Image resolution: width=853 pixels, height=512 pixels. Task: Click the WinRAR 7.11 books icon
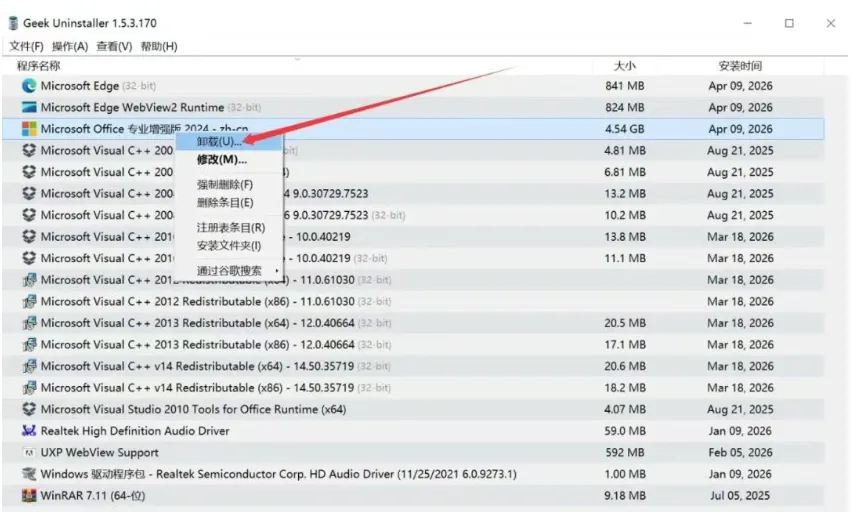click(x=29, y=496)
